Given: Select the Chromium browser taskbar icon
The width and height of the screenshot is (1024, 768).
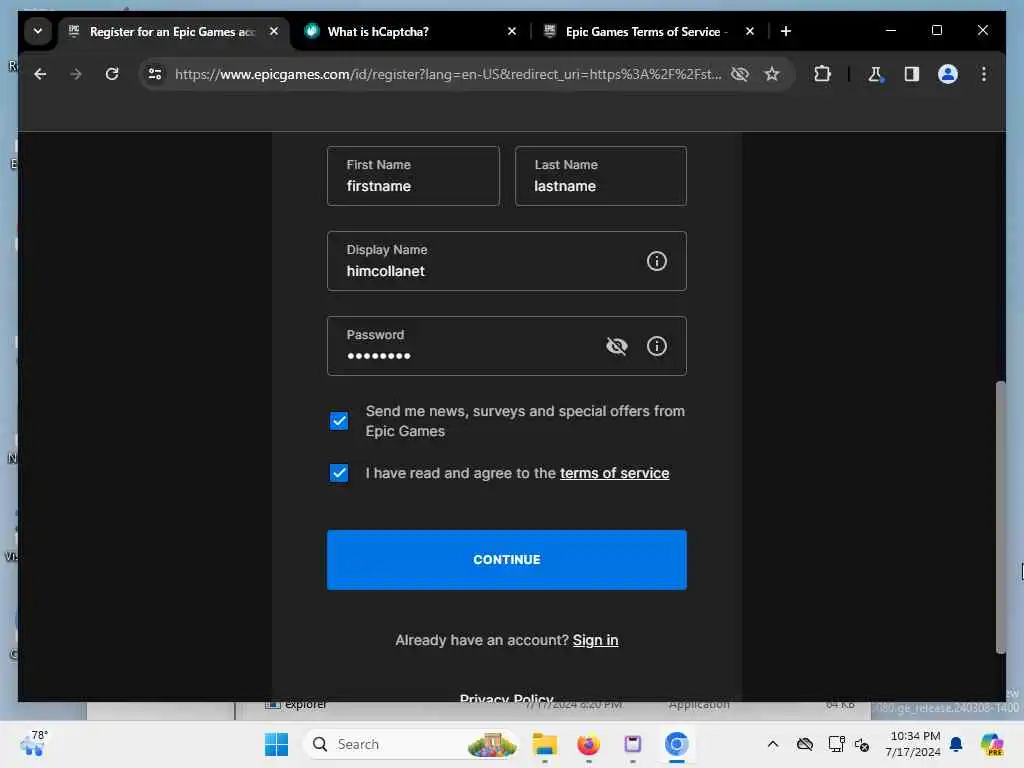Looking at the screenshot, I should pyautogui.click(x=677, y=744).
